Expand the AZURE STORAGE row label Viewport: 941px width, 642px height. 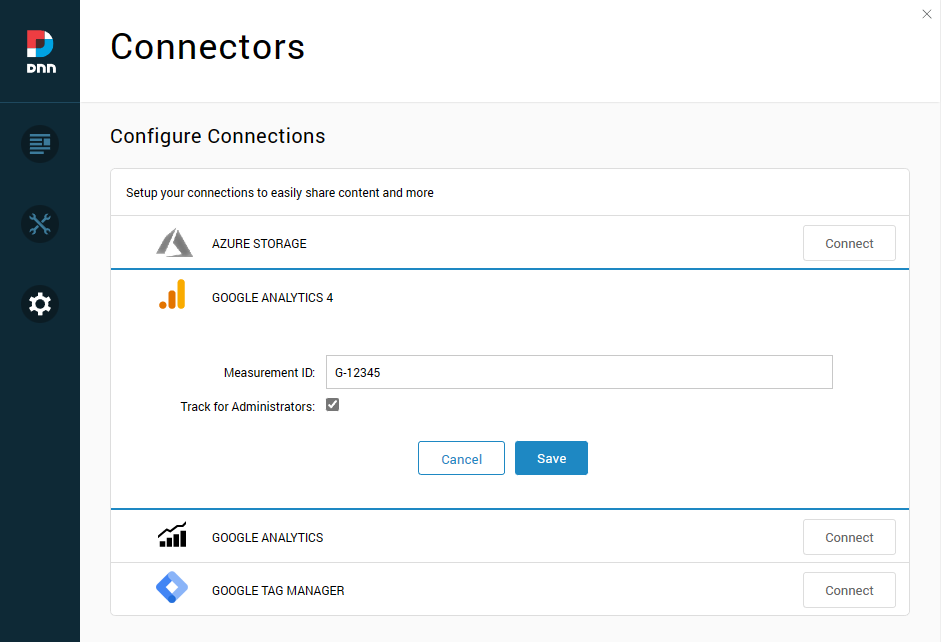point(259,244)
